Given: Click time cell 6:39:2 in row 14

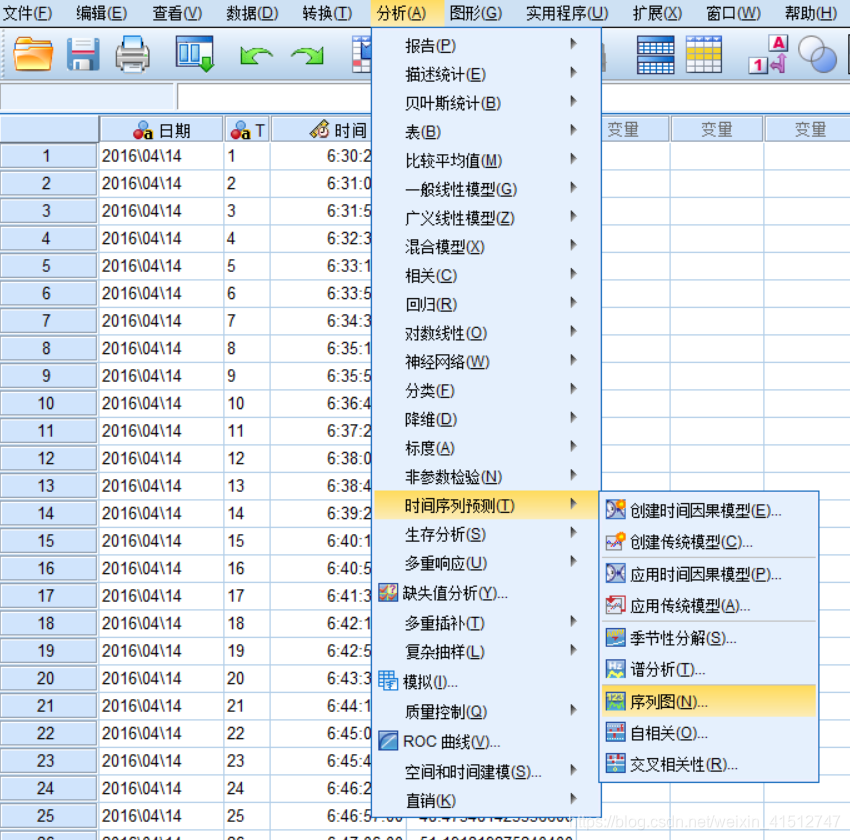Looking at the screenshot, I should [321, 513].
